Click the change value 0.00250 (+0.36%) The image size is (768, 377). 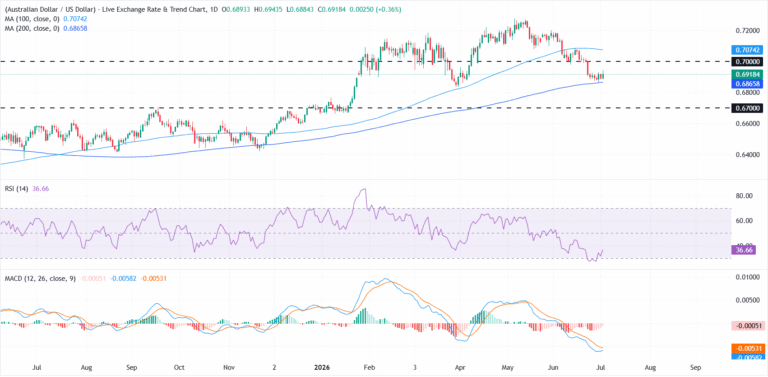375,10
